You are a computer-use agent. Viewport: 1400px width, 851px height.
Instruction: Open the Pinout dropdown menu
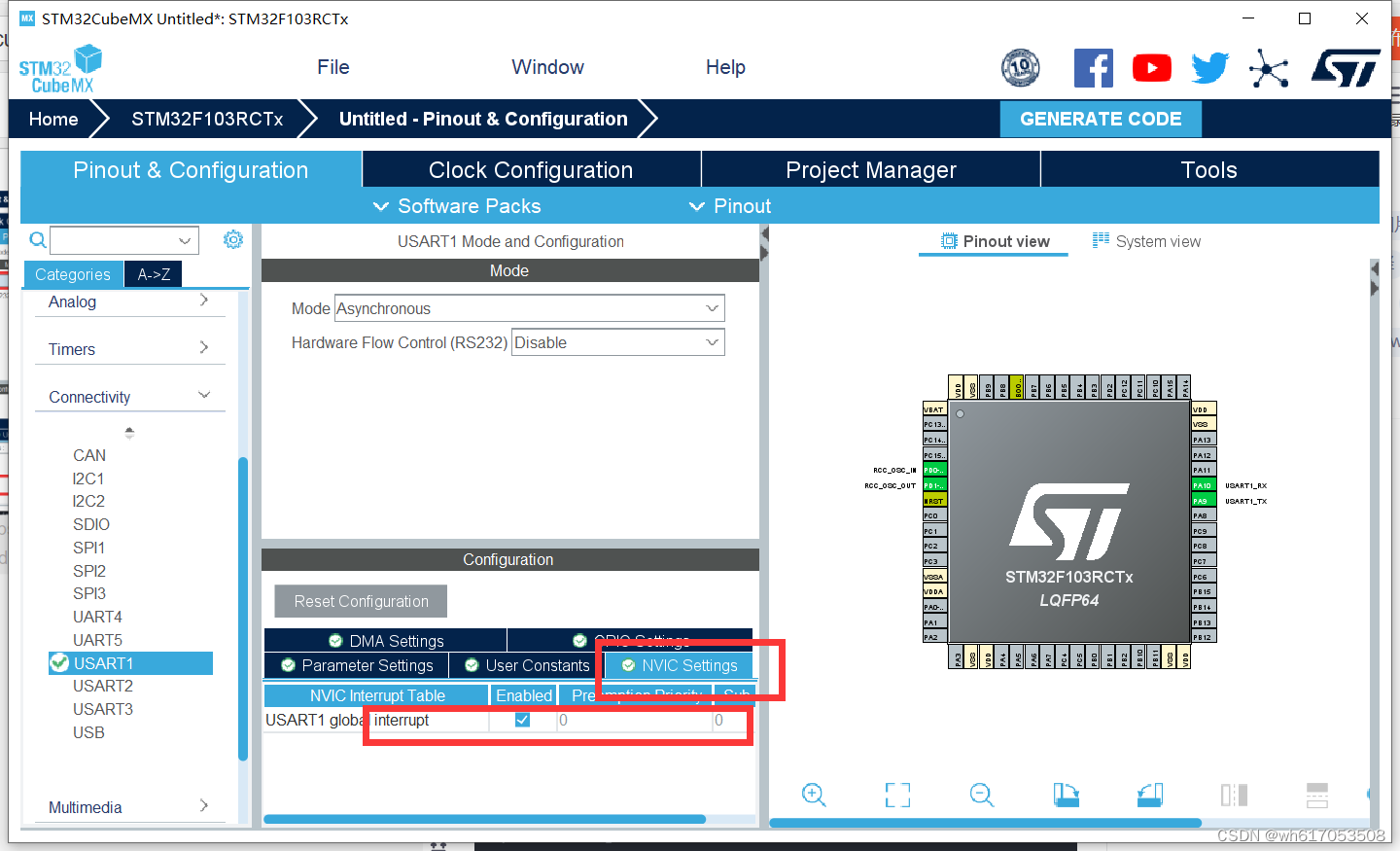tap(730, 206)
